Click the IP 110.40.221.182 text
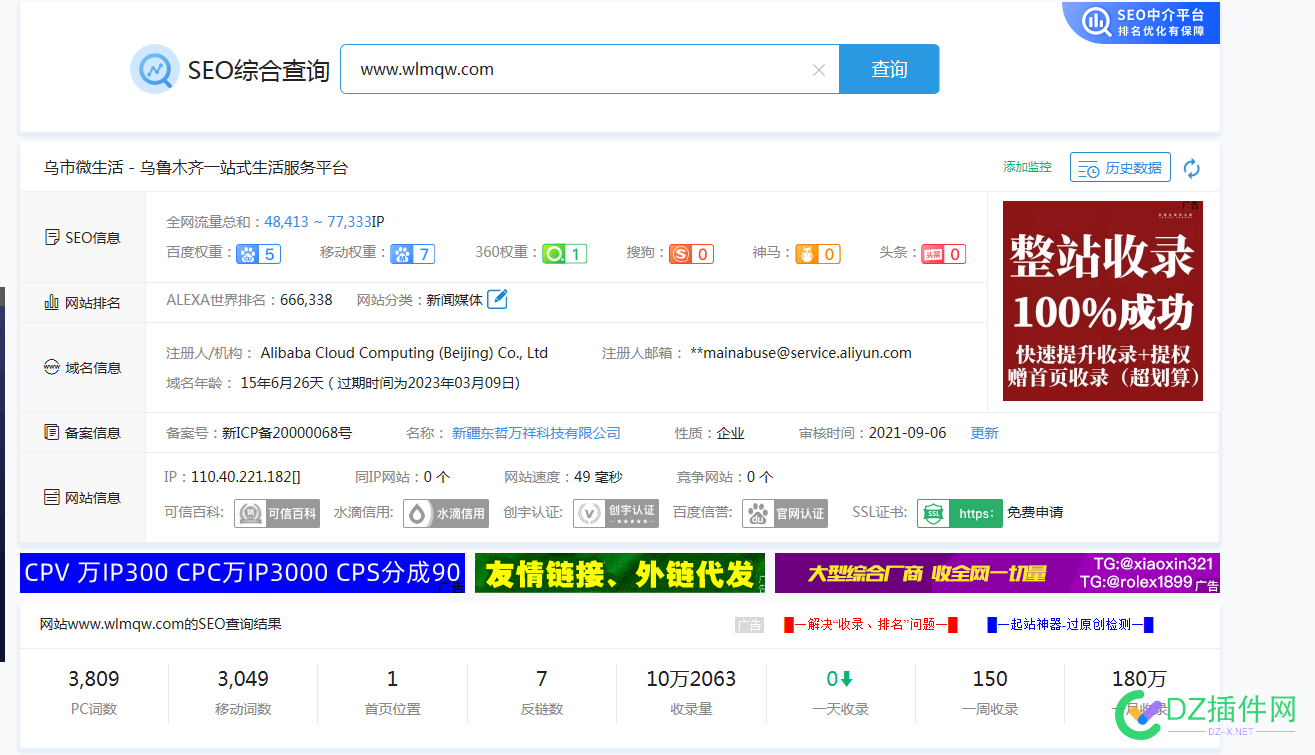The image size is (1315, 755). point(246,477)
